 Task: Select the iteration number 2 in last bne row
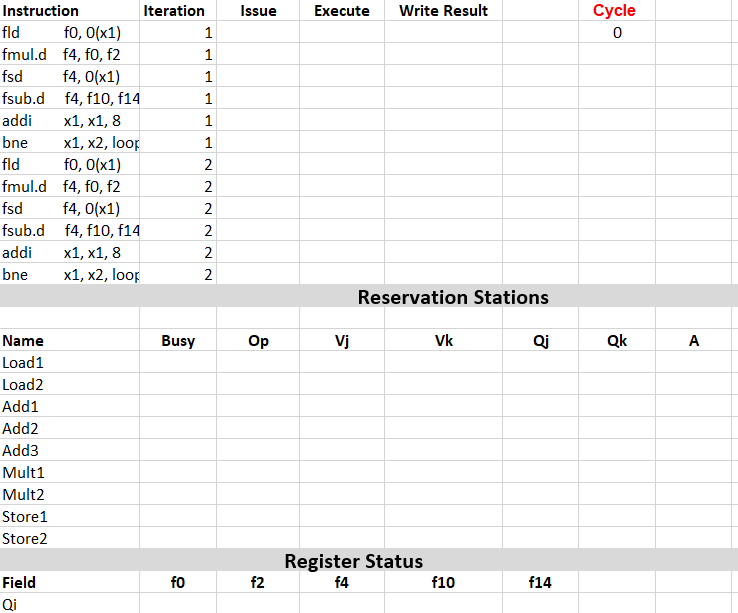pos(178,274)
